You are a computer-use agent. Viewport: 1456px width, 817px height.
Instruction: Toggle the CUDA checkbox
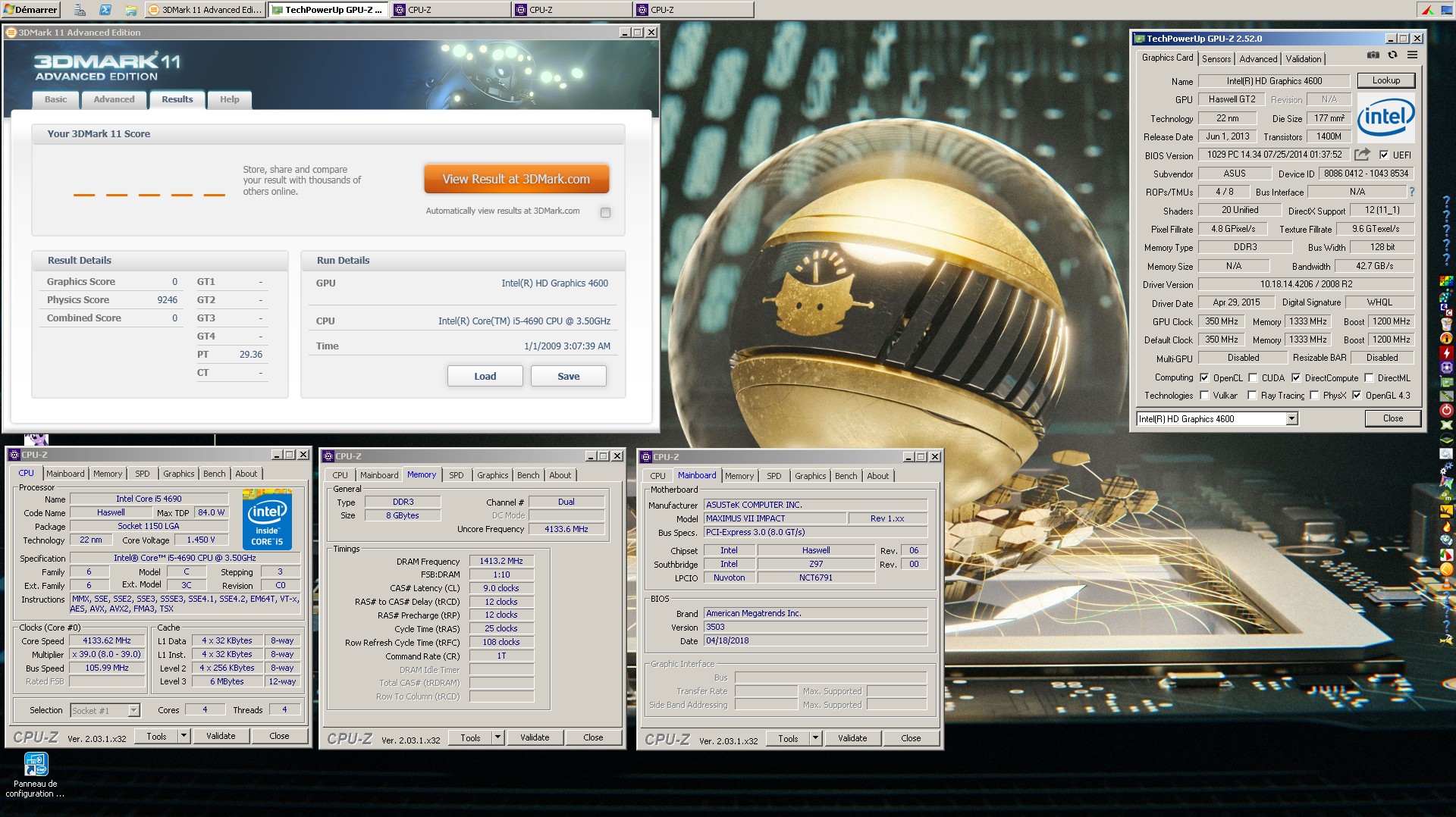[x=1253, y=377]
